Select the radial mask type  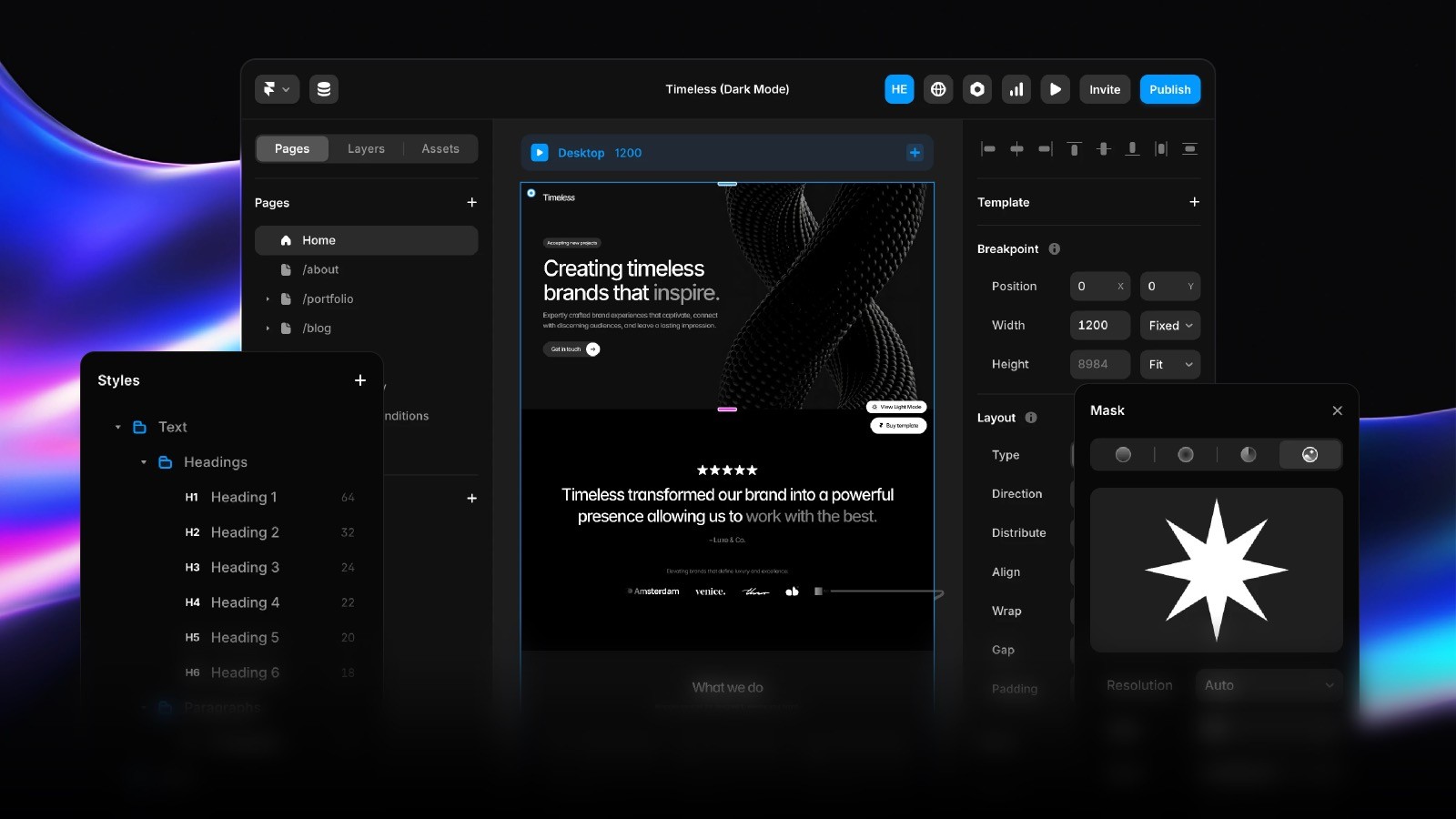point(1186,454)
